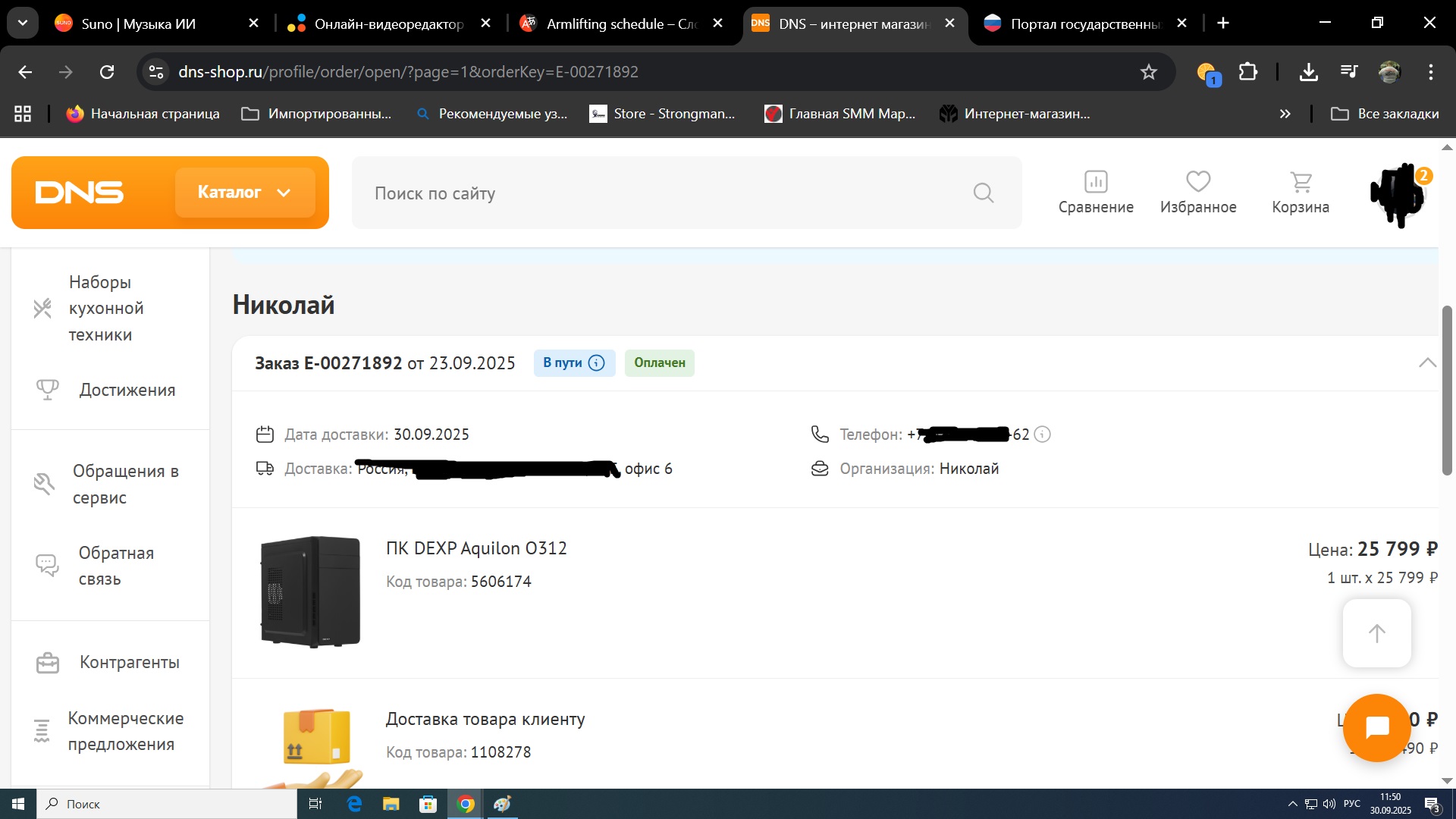Open Microsoft Store from taskbar
The width and height of the screenshot is (1456, 819).
pos(428,804)
